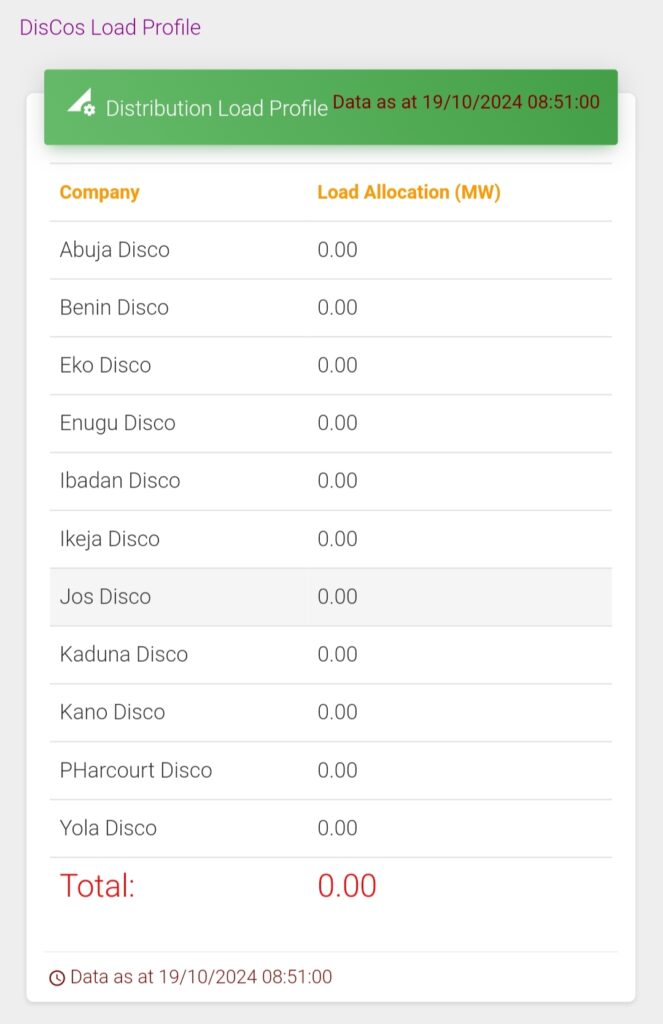The height and width of the screenshot is (1024, 663).
Task: Select the highlighted Jos Disco row
Action: pyautogui.click(x=331, y=597)
